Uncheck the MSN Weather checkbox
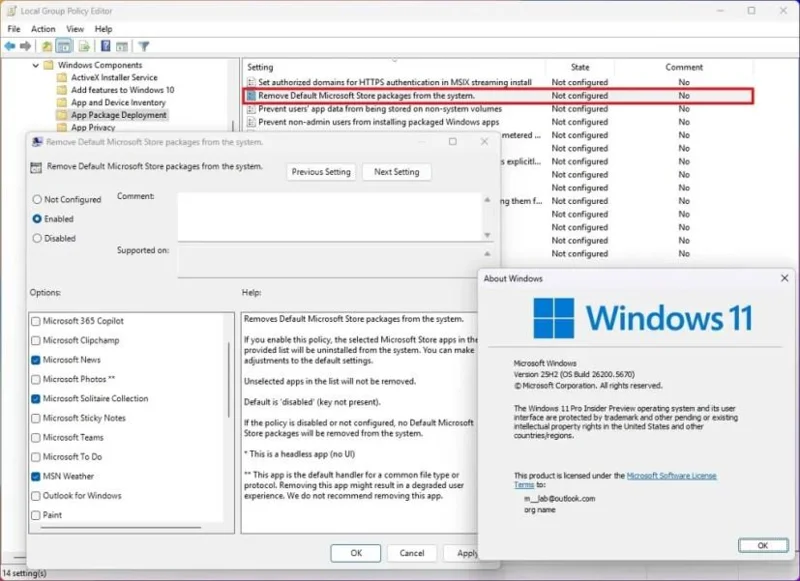Image resolution: width=800 pixels, height=581 pixels. [36, 476]
